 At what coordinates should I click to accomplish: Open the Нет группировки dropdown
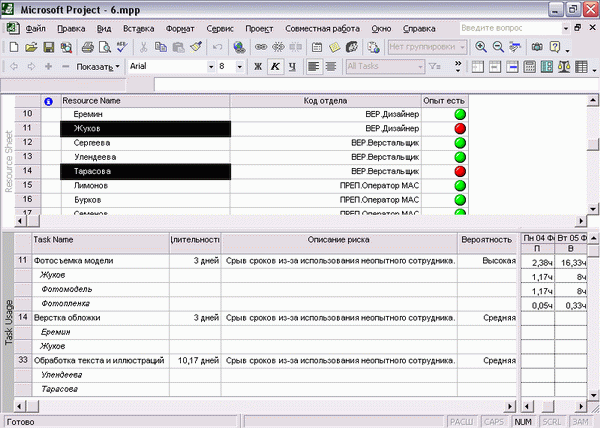[463, 47]
